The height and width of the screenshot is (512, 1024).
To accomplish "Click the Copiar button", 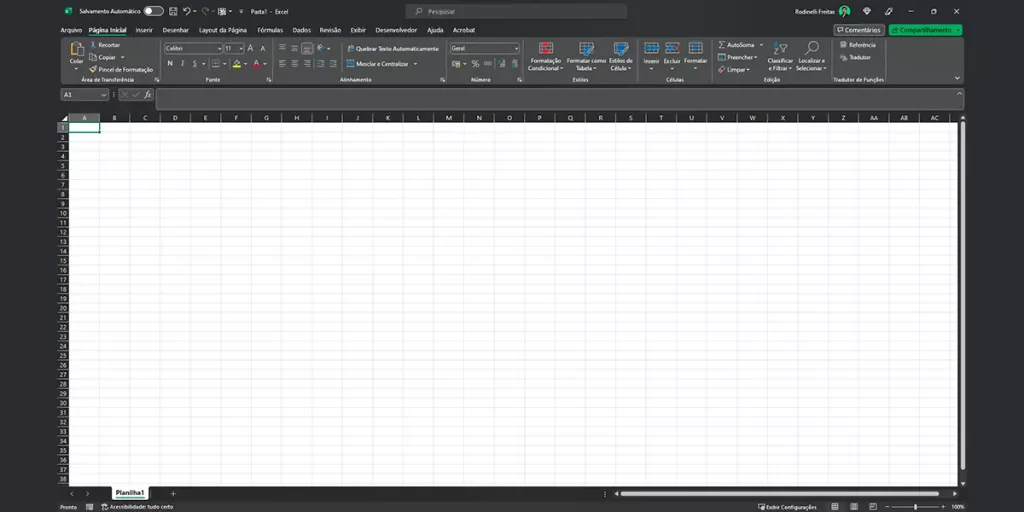I will [103, 57].
